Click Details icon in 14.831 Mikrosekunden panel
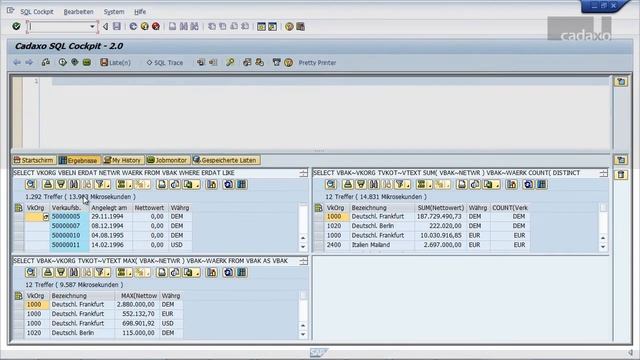 (331, 184)
